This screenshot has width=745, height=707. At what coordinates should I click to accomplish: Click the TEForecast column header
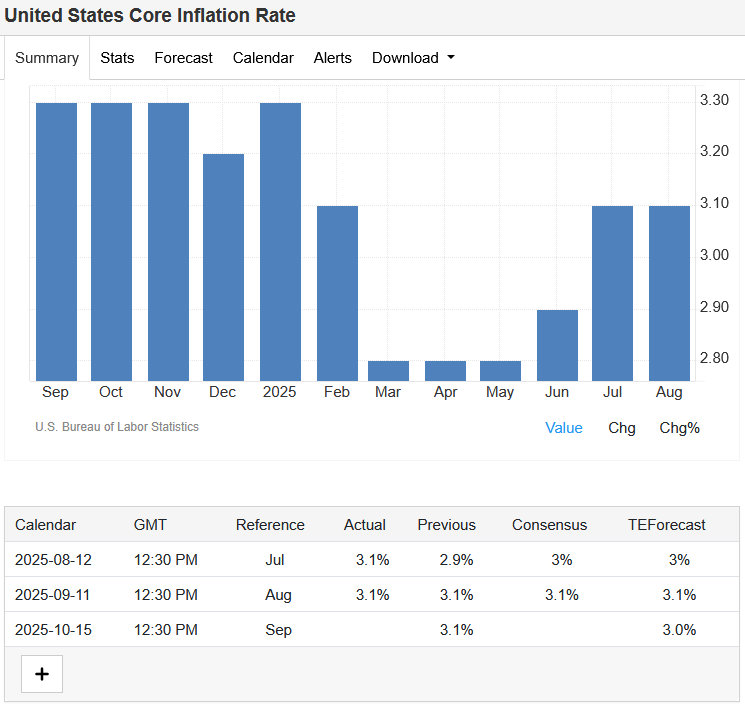click(x=666, y=525)
